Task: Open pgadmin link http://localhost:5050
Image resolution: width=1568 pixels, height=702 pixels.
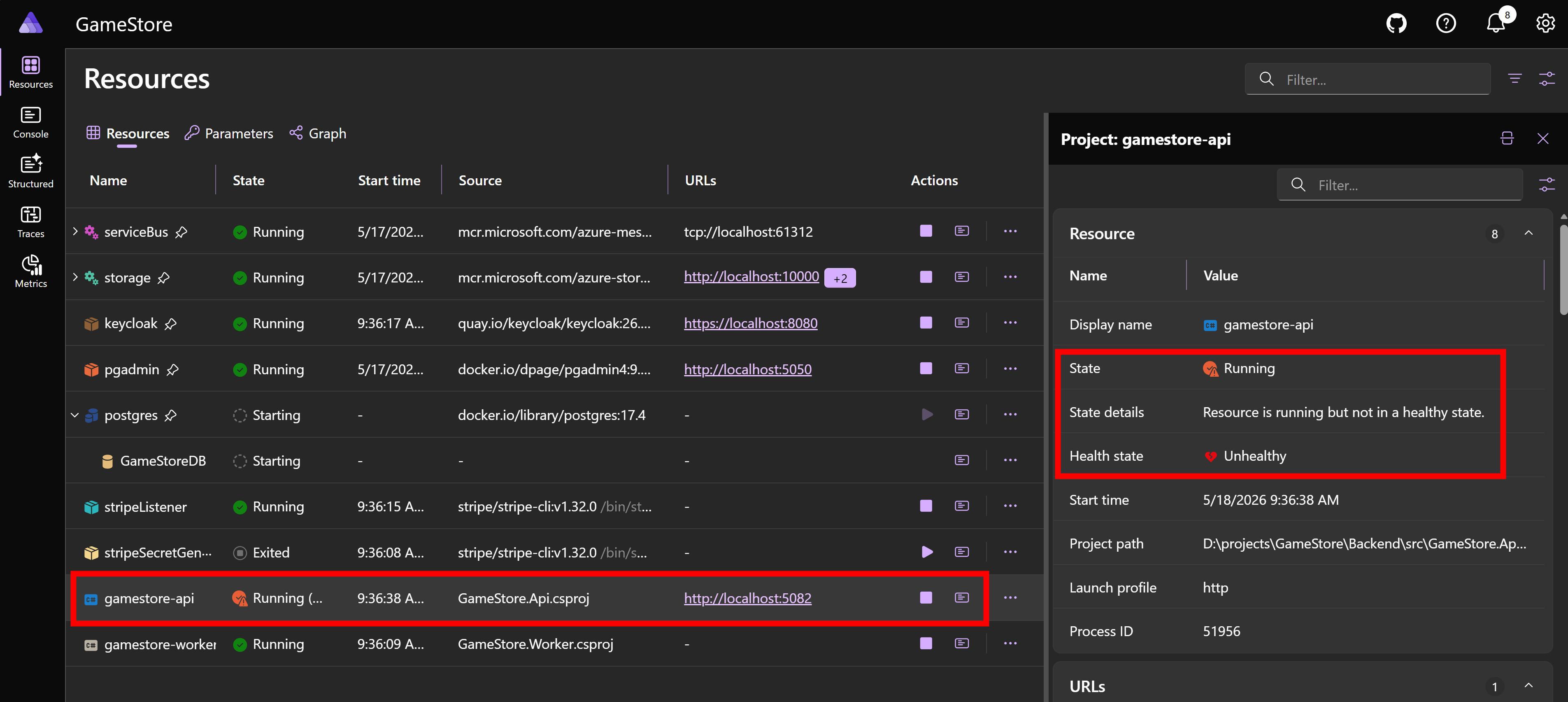Action: (747, 369)
